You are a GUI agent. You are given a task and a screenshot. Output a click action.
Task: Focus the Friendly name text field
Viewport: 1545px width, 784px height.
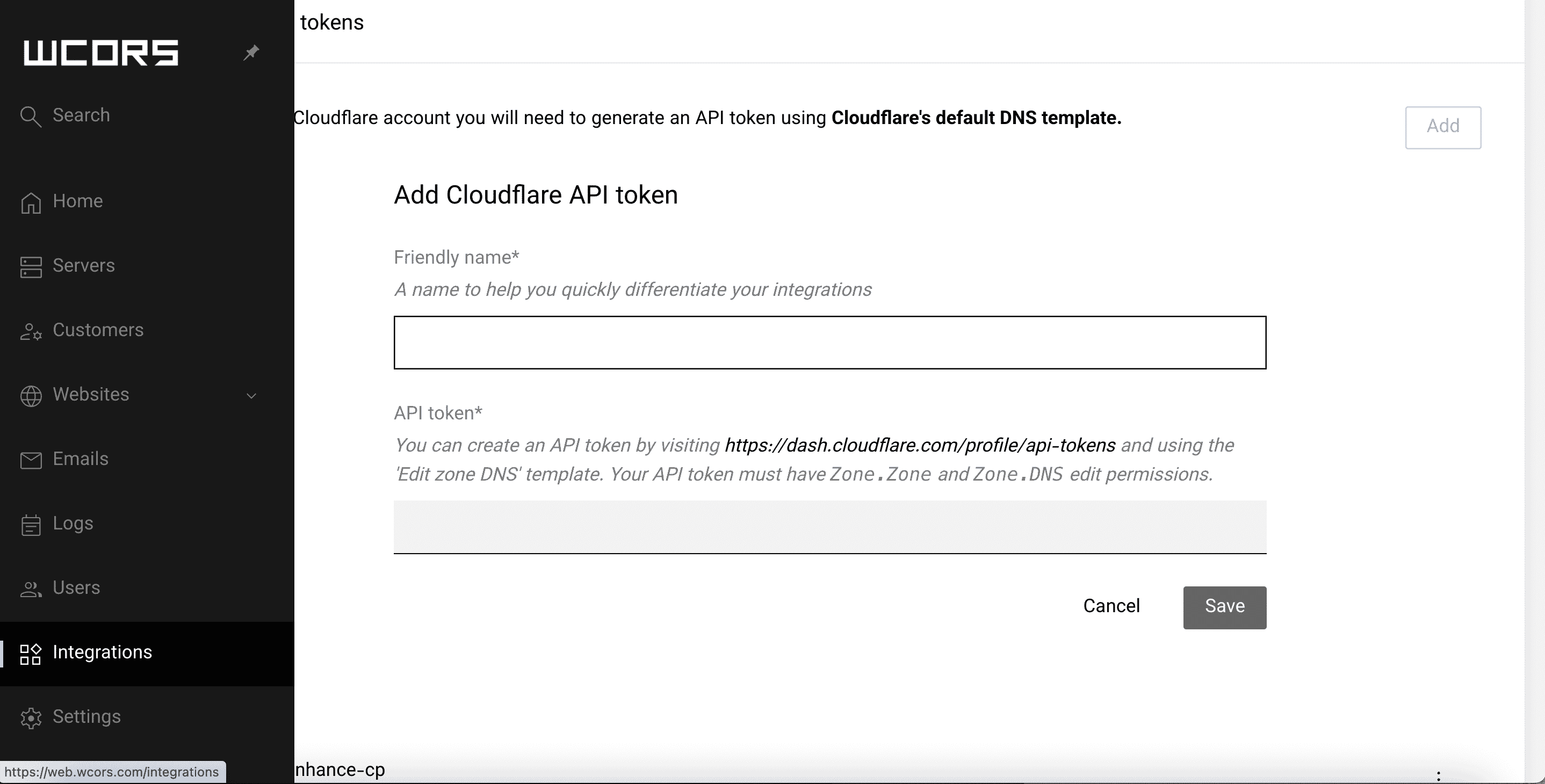pos(829,342)
